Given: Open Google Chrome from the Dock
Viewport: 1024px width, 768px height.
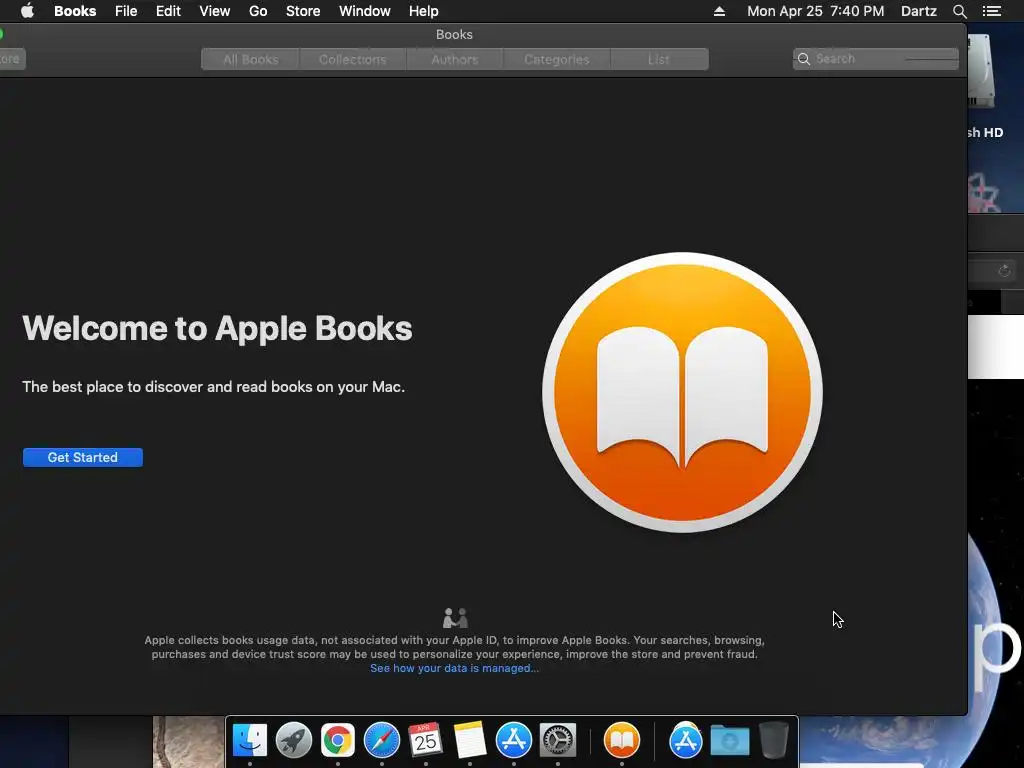Looking at the screenshot, I should pyautogui.click(x=338, y=740).
